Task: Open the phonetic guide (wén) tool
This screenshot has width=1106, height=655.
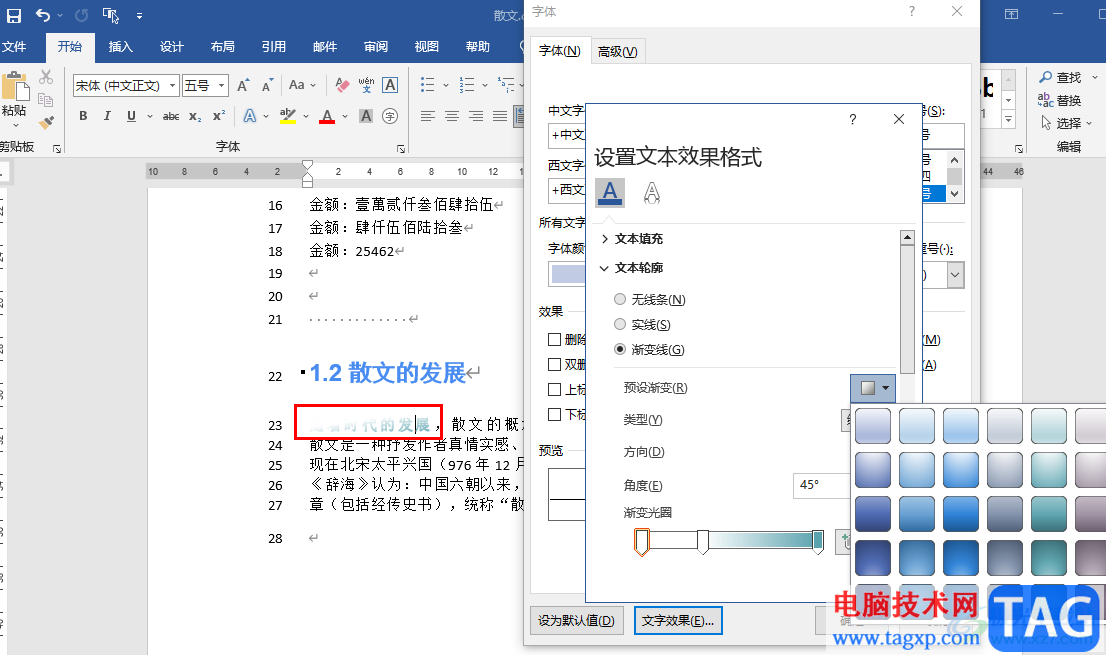Action: [x=366, y=85]
